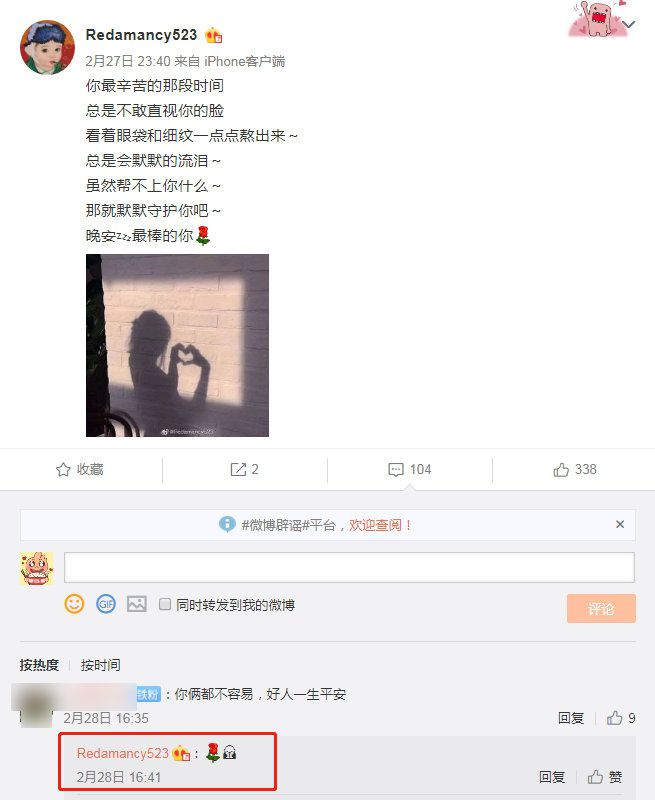Screen dimensions: 655x800
Task: Open the GIF picker icon
Action: tap(106, 604)
